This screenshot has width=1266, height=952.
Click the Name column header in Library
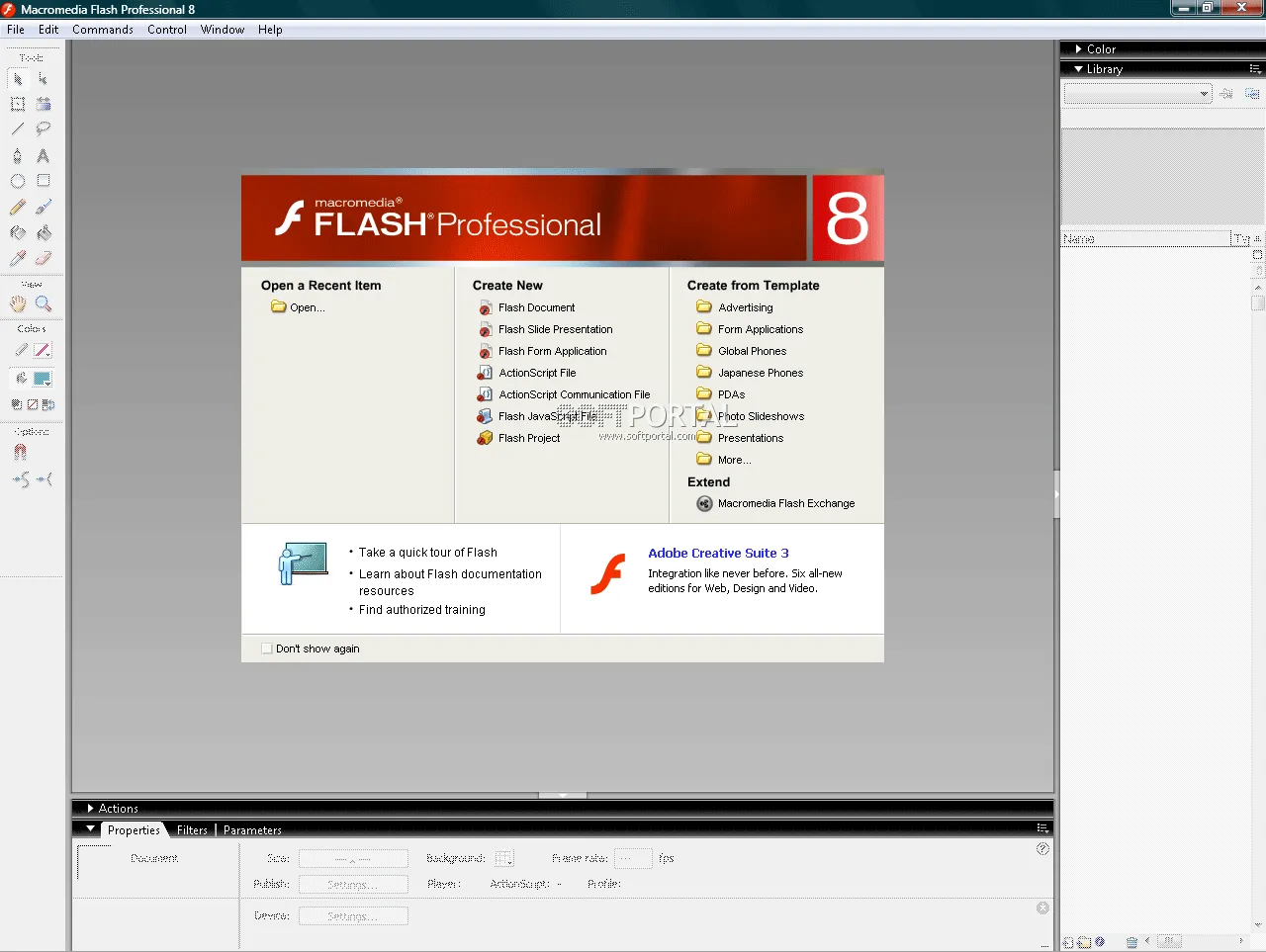click(1146, 239)
